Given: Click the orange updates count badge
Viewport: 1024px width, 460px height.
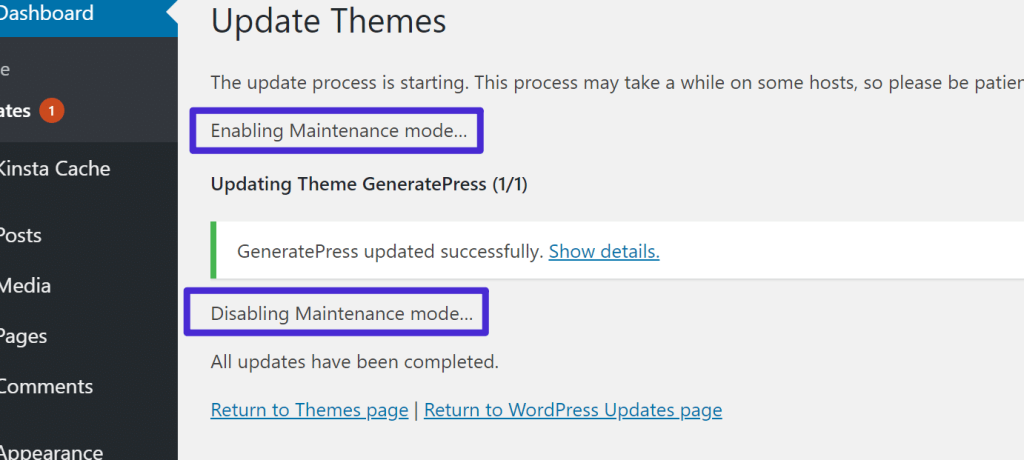Looking at the screenshot, I should pos(52,111).
